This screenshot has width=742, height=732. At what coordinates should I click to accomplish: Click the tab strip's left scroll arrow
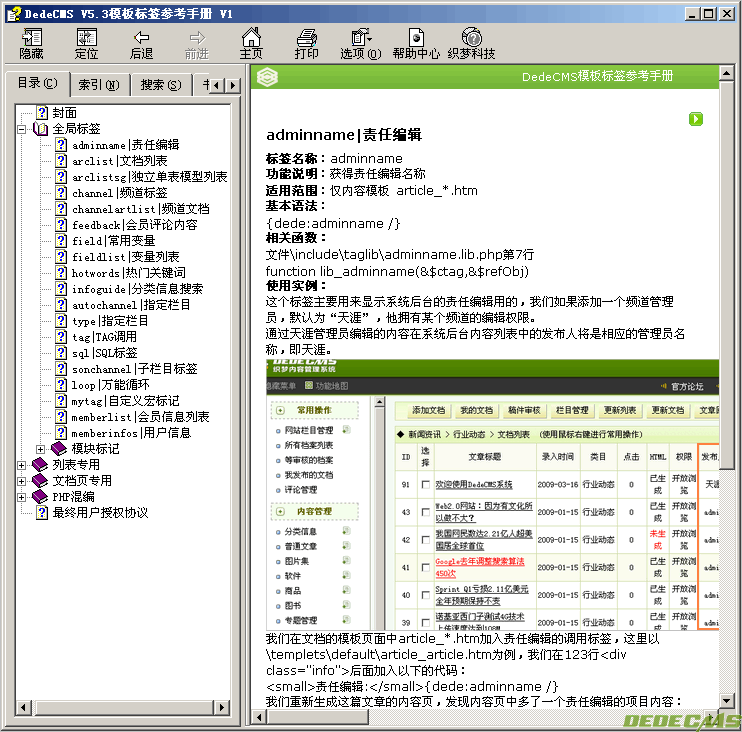point(217,86)
